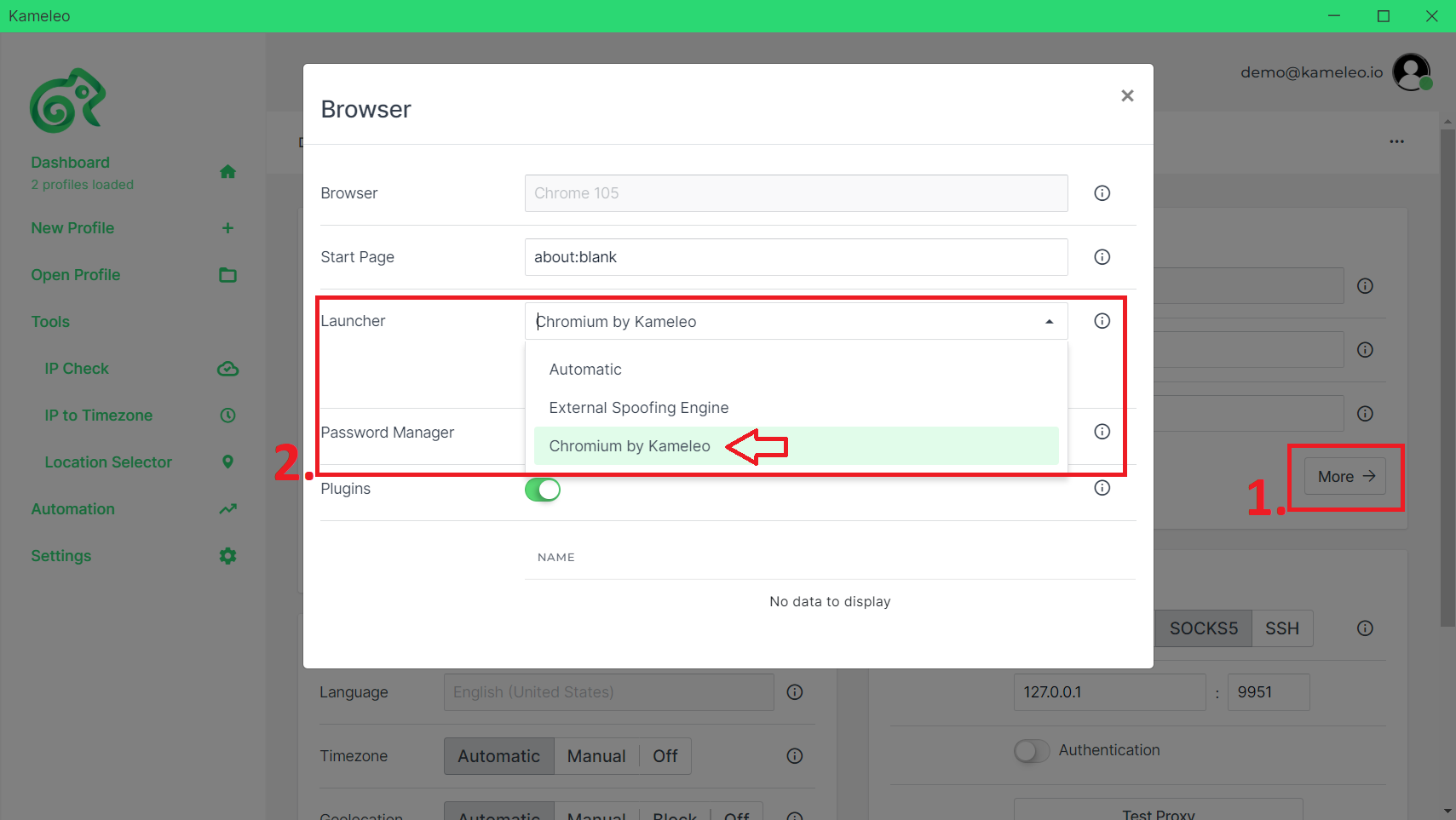Screen dimensions: 1456x820
Task: Click the Location Selector pin icon
Action: [x=227, y=462]
